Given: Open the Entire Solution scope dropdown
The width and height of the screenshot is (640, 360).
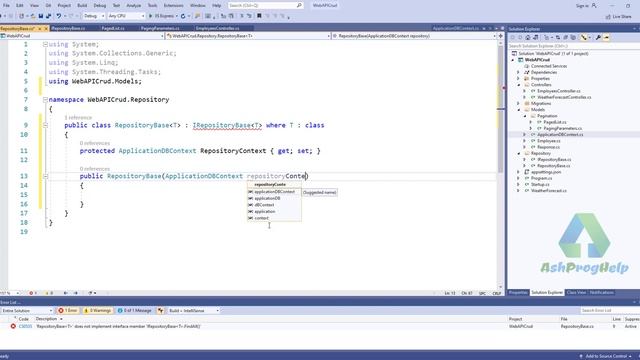Looking at the screenshot, I should (x=27, y=311).
